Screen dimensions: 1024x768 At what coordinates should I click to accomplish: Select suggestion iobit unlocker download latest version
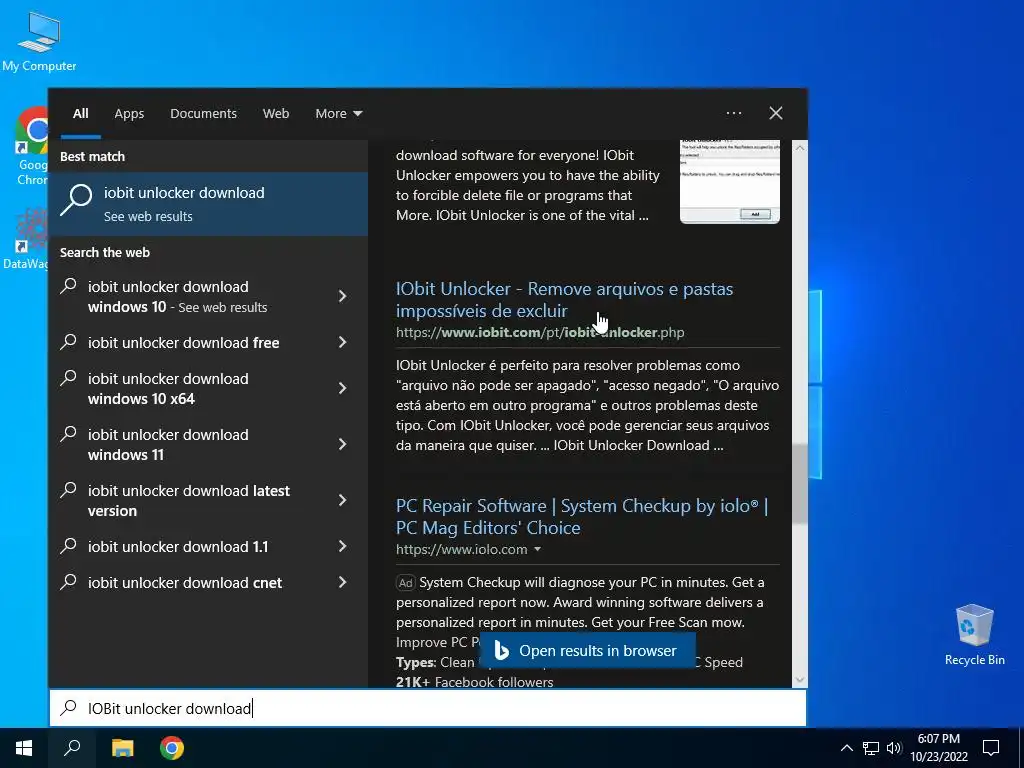click(x=189, y=501)
